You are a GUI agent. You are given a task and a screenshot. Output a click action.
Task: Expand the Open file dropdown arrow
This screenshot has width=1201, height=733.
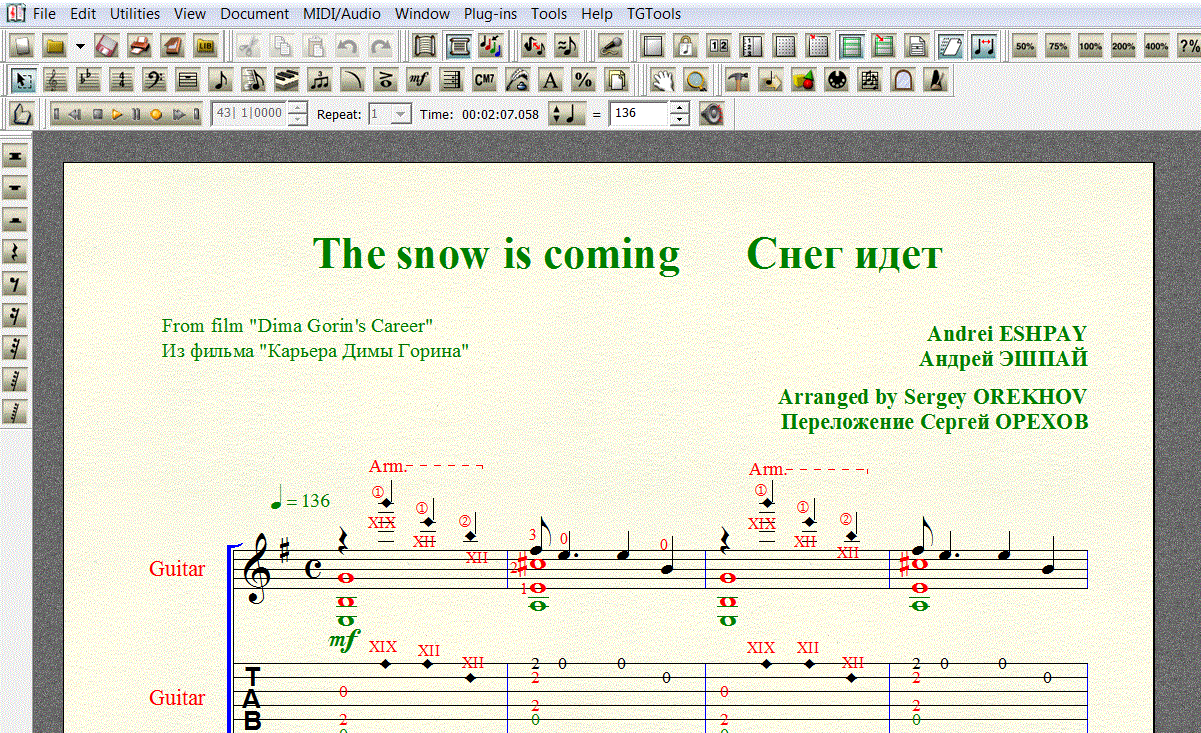pyautogui.click(x=80, y=45)
